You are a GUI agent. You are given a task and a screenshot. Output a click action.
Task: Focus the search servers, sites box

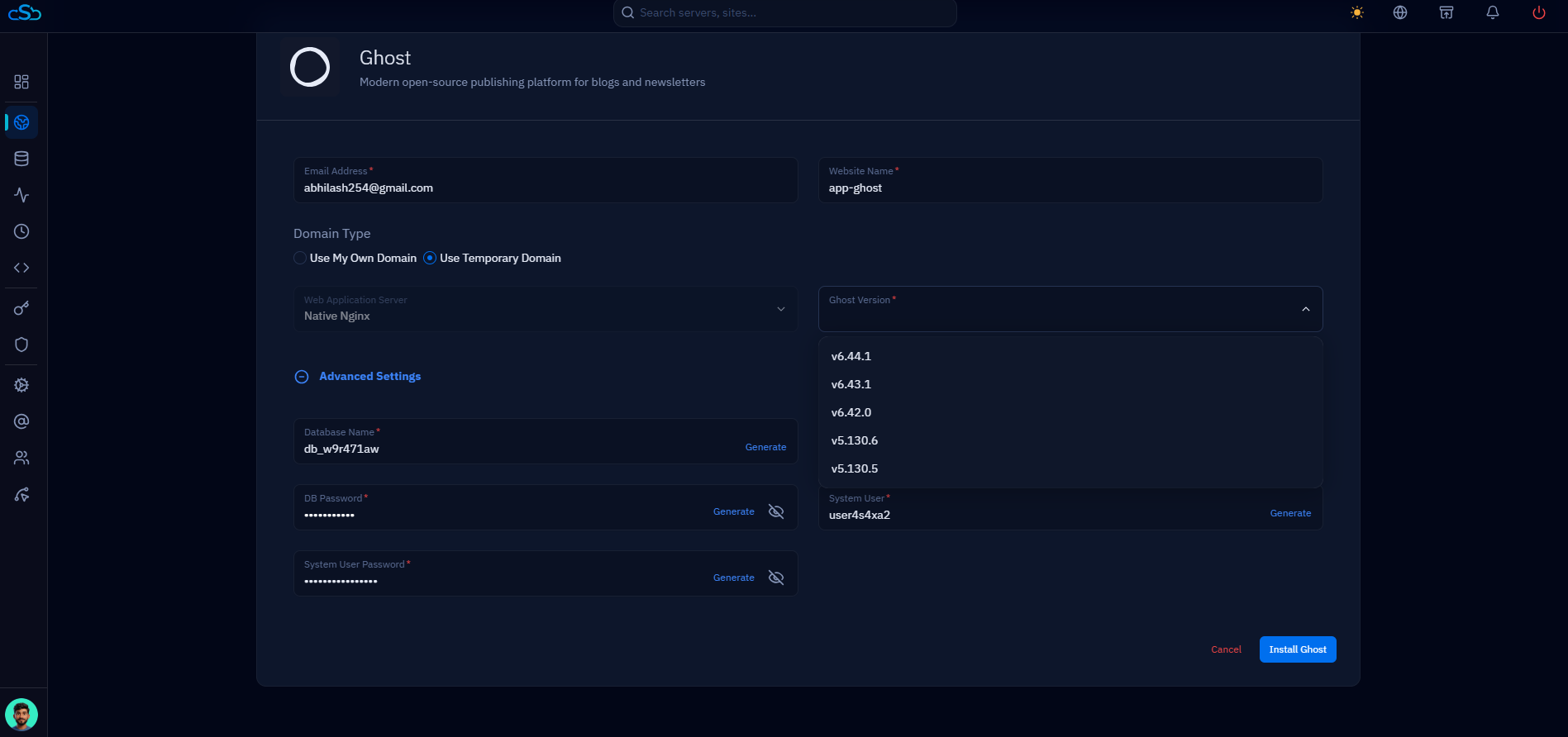tap(785, 12)
